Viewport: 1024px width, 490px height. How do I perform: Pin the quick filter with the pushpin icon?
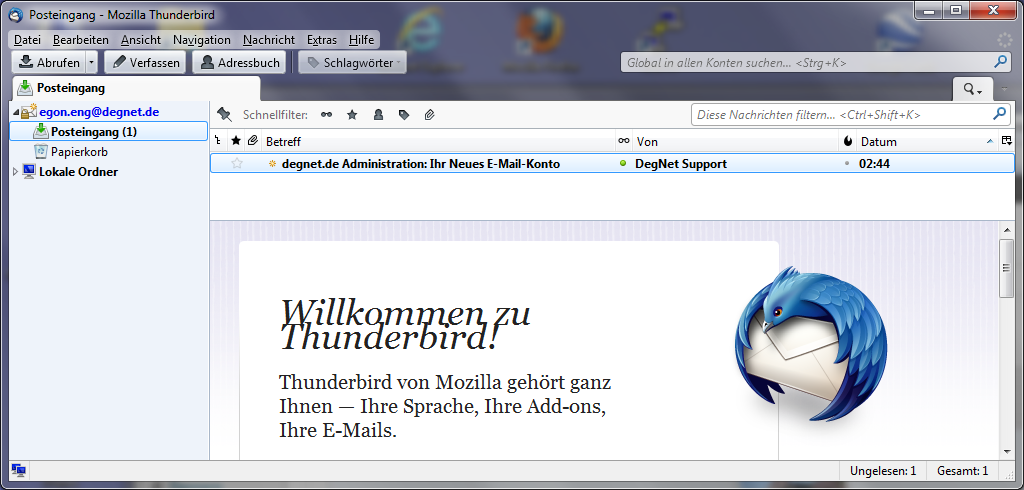point(224,115)
